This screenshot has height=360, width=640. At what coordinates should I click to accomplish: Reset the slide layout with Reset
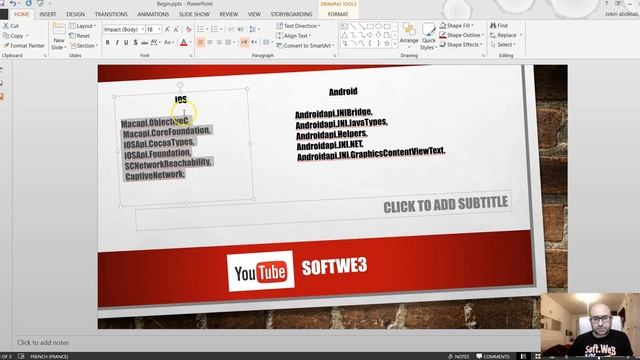click(80, 36)
